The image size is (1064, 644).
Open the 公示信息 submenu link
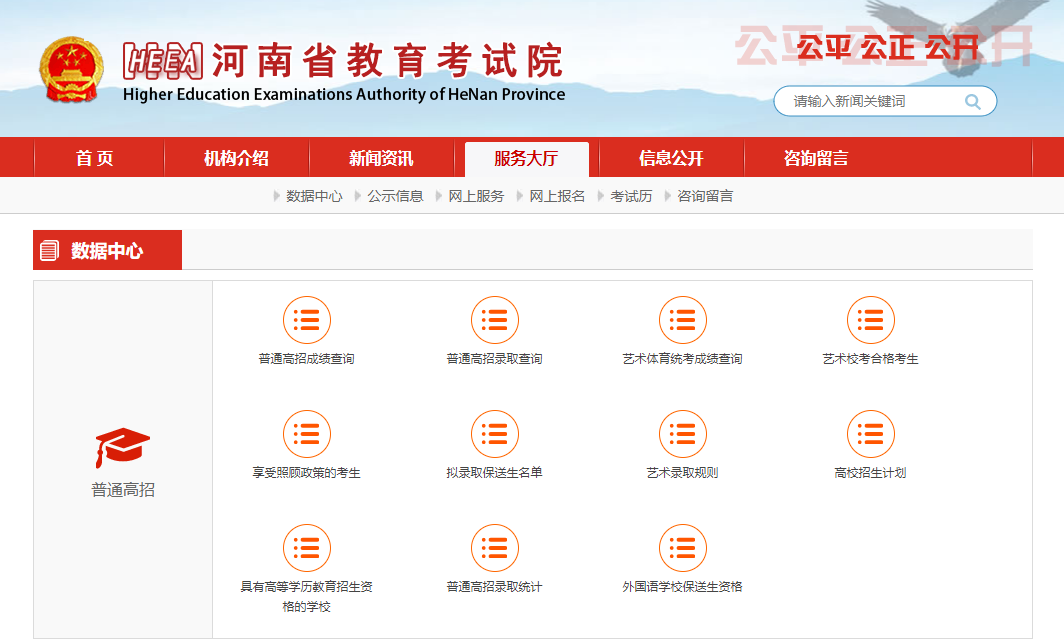[x=396, y=196]
